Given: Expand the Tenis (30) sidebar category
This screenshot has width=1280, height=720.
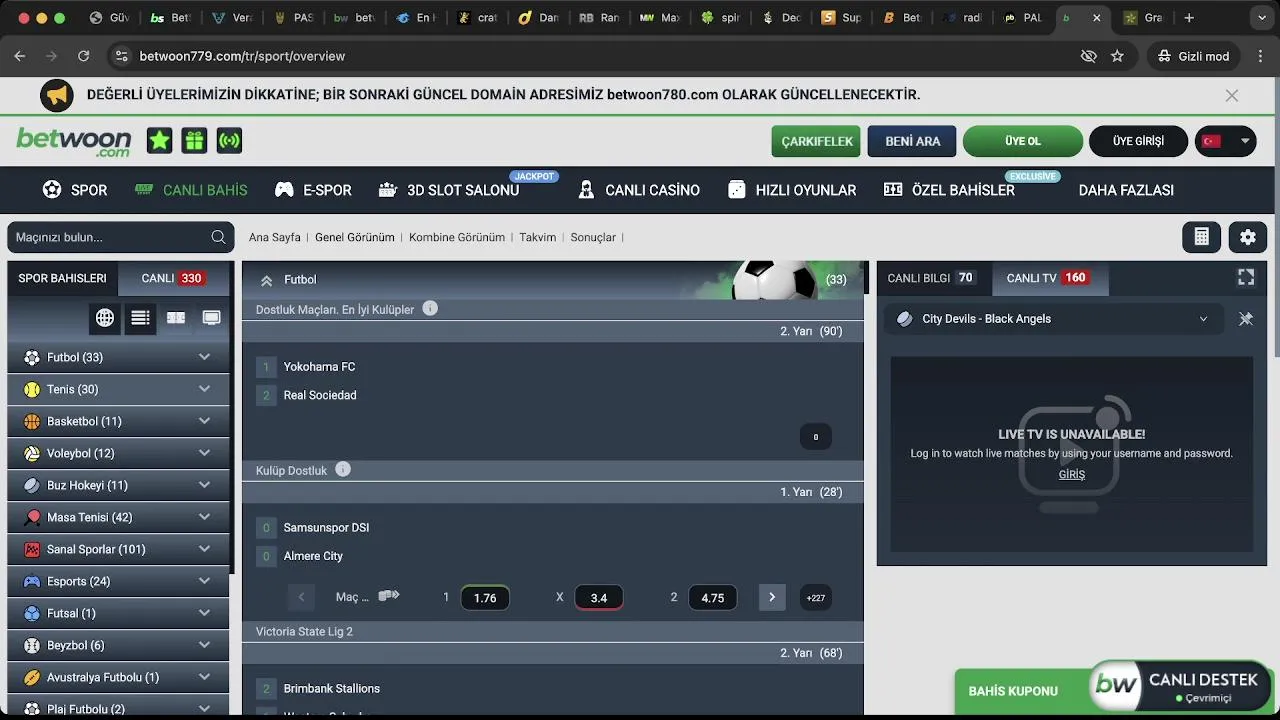Looking at the screenshot, I should [118, 389].
